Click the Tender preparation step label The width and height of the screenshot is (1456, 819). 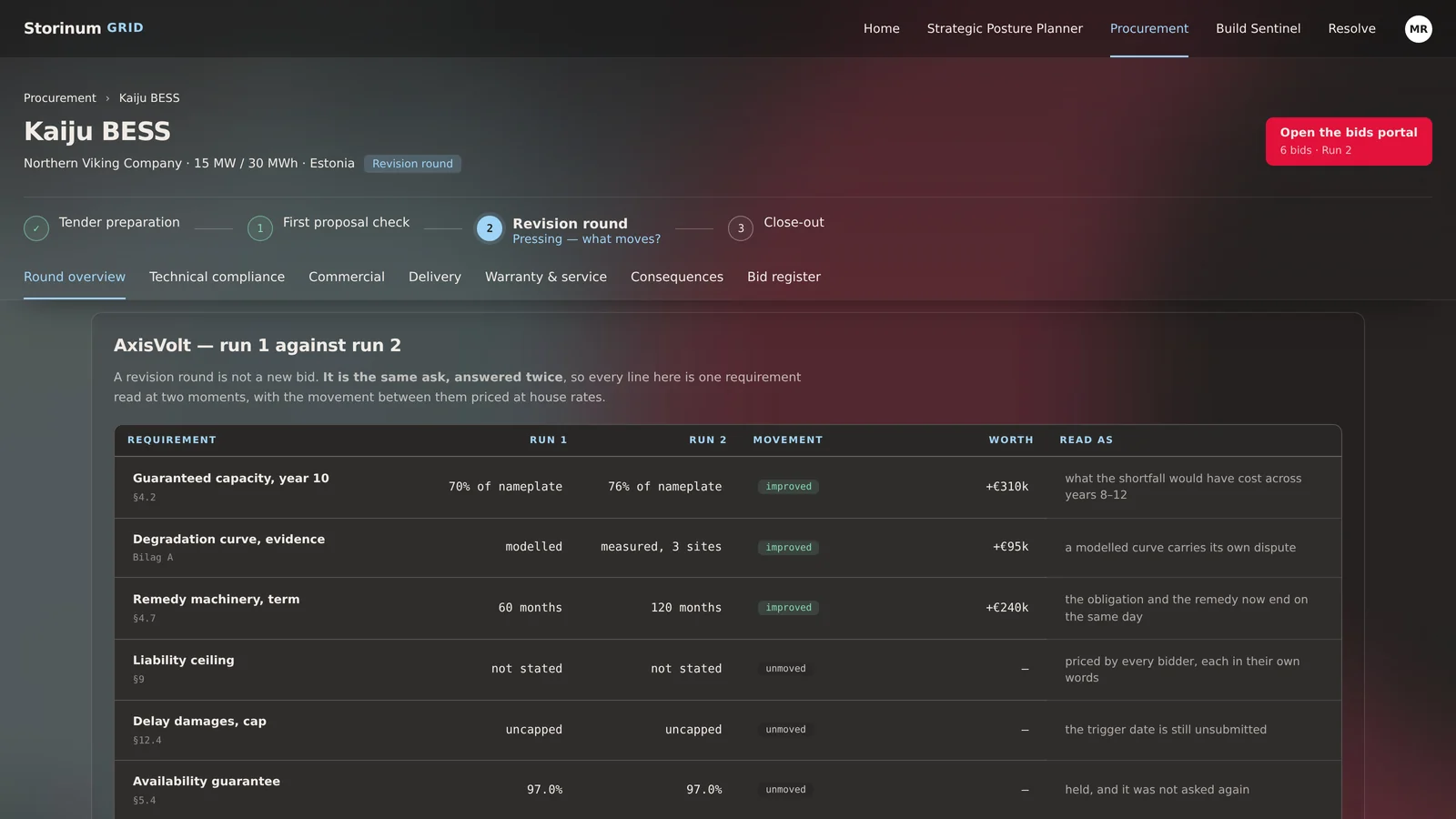(x=119, y=222)
